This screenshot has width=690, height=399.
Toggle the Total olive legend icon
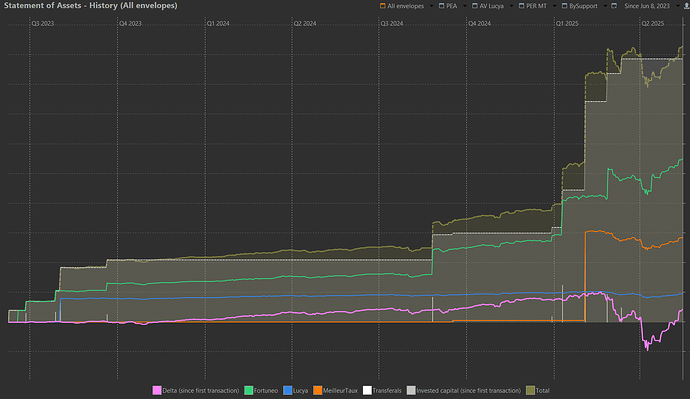530,391
